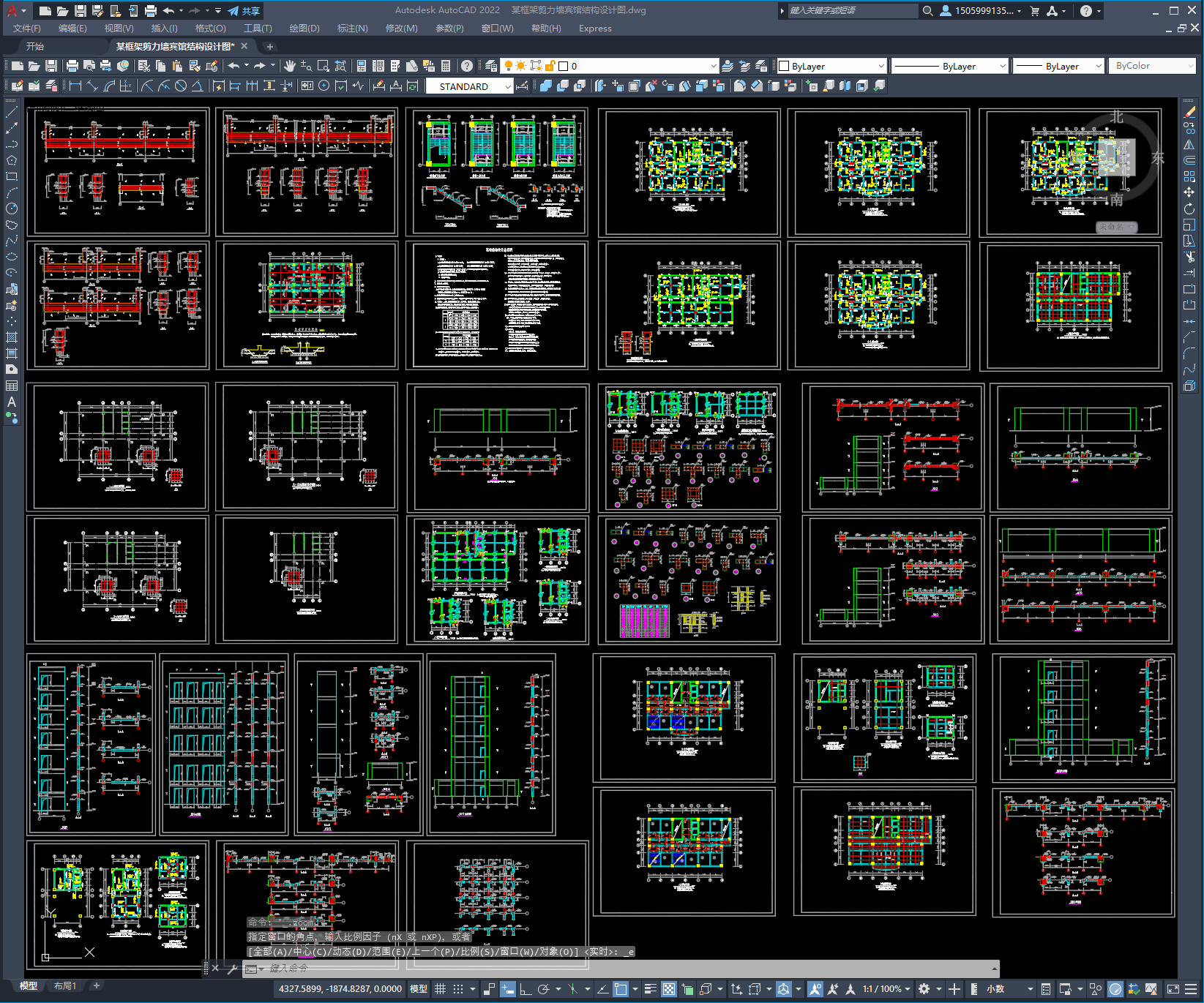This screenshot has height=1003, width=1204.
Task: Click the keyword search input field
Action: tap(852, 11)
